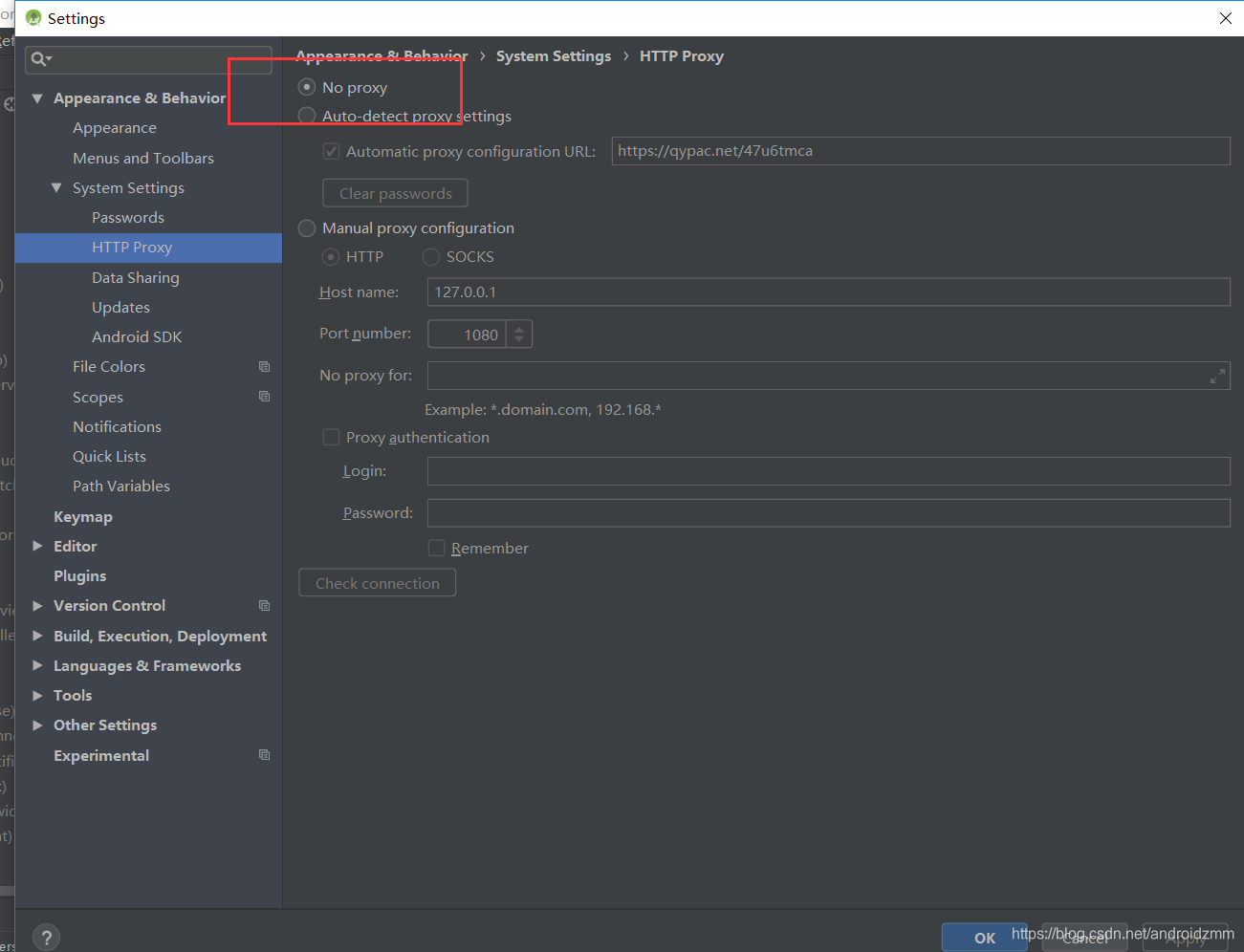This screenshot has width=1244, height=952.
Task: Decrease the port number with down stepper
Action: point(519,340)
